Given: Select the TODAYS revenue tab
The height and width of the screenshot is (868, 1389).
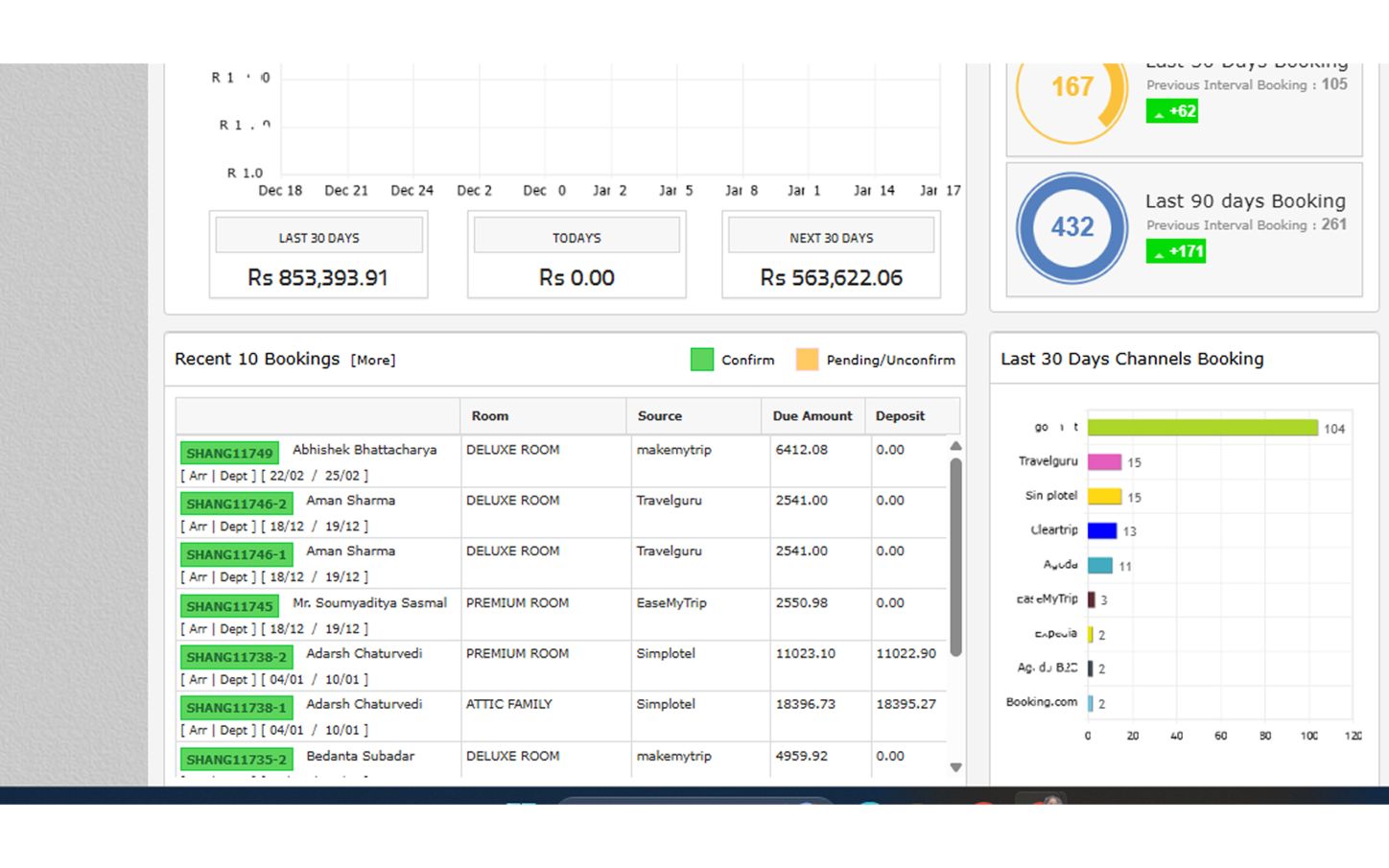Looking at the screenshot, I should (x=577, y=237).
